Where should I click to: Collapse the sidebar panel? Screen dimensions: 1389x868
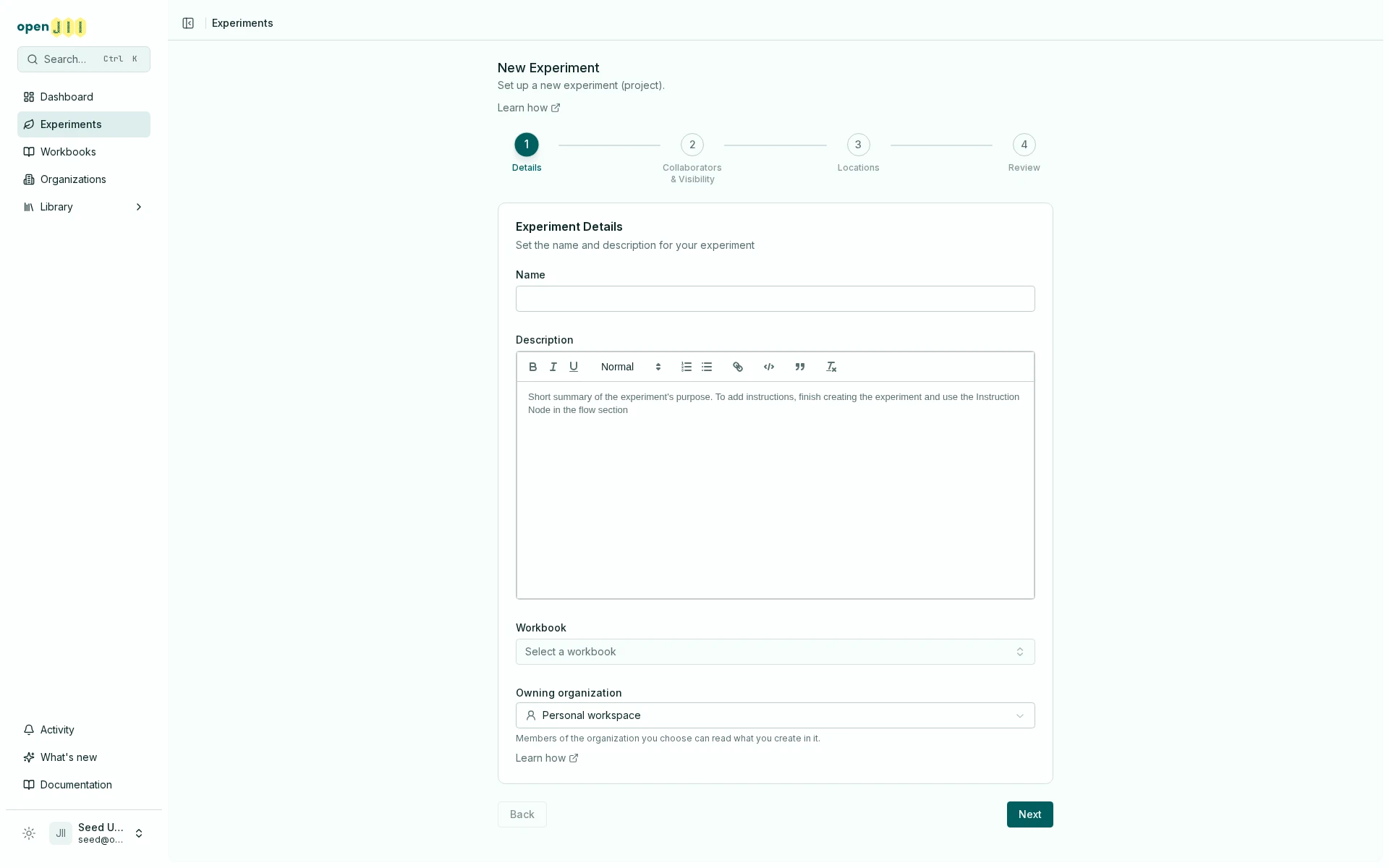pos(188,23)
